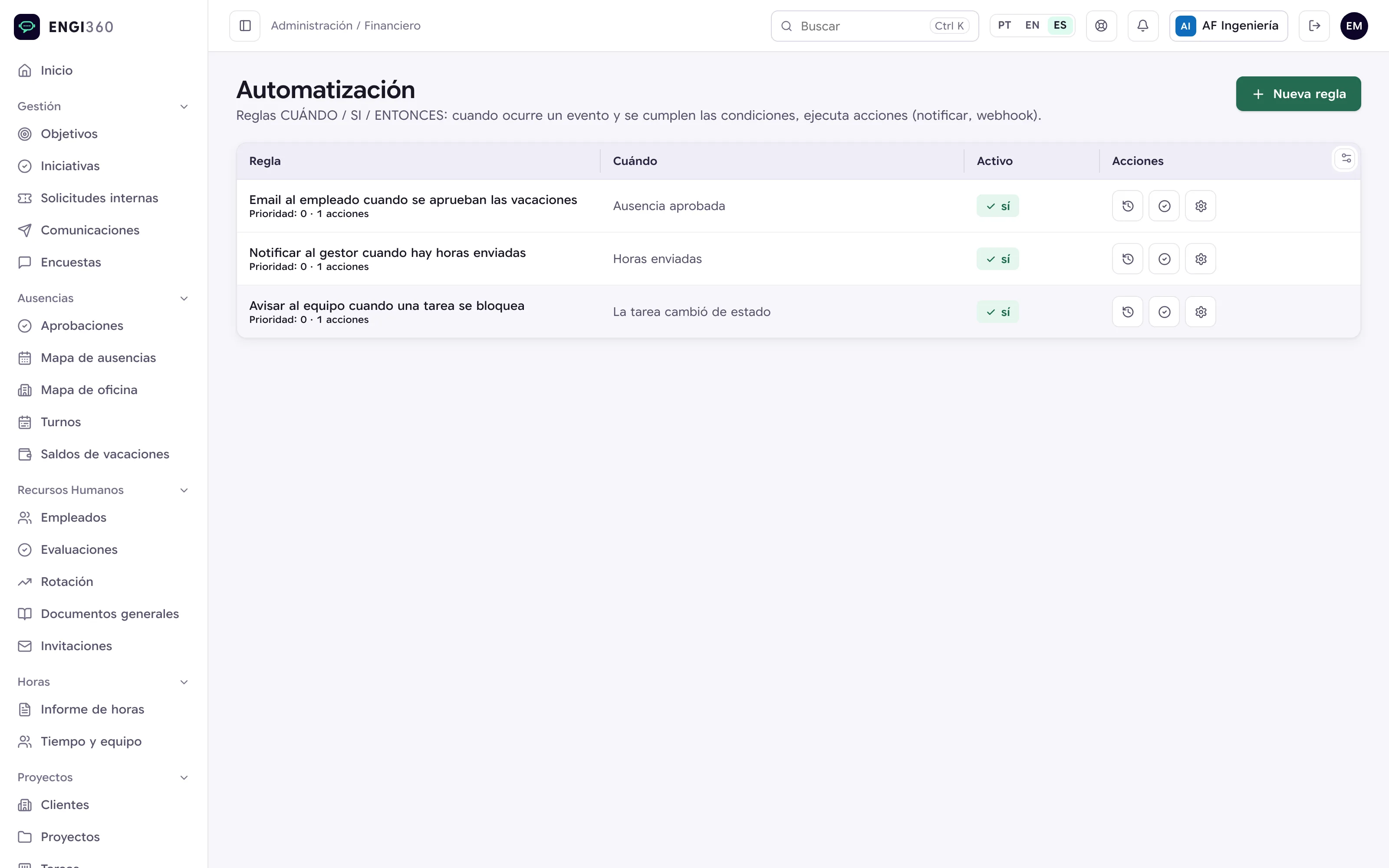Open Comunicaciones in sidebar

[x=103, y=230]
